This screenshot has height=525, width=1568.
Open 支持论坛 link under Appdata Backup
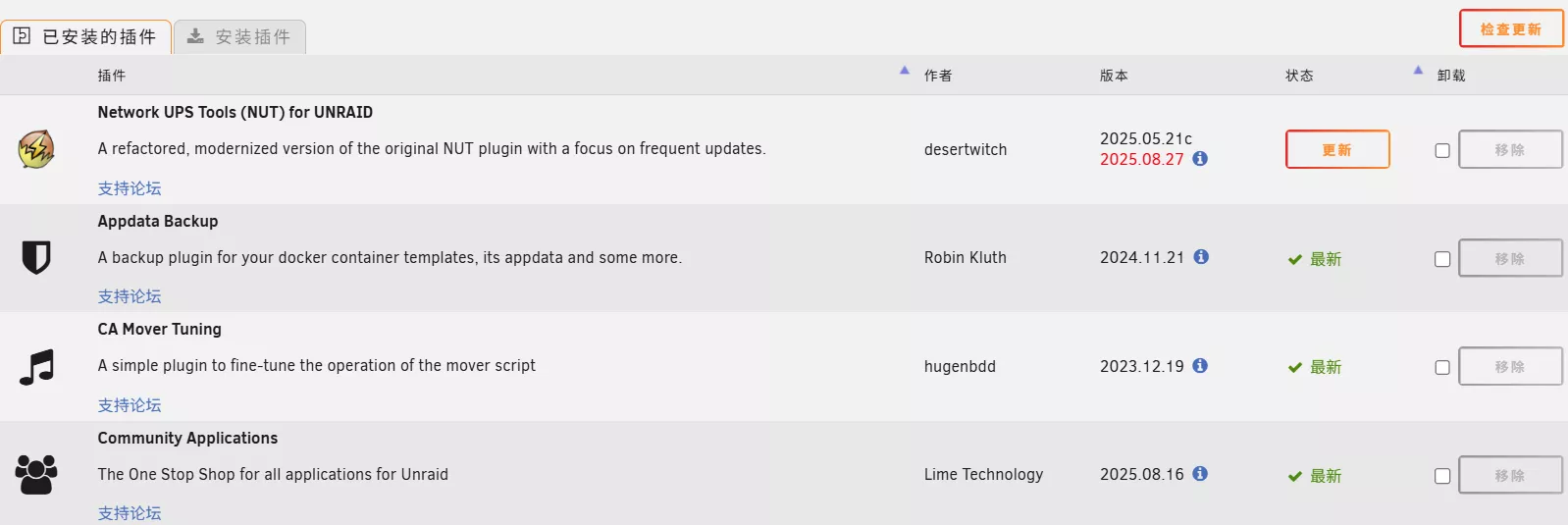[x=130, y=296]
